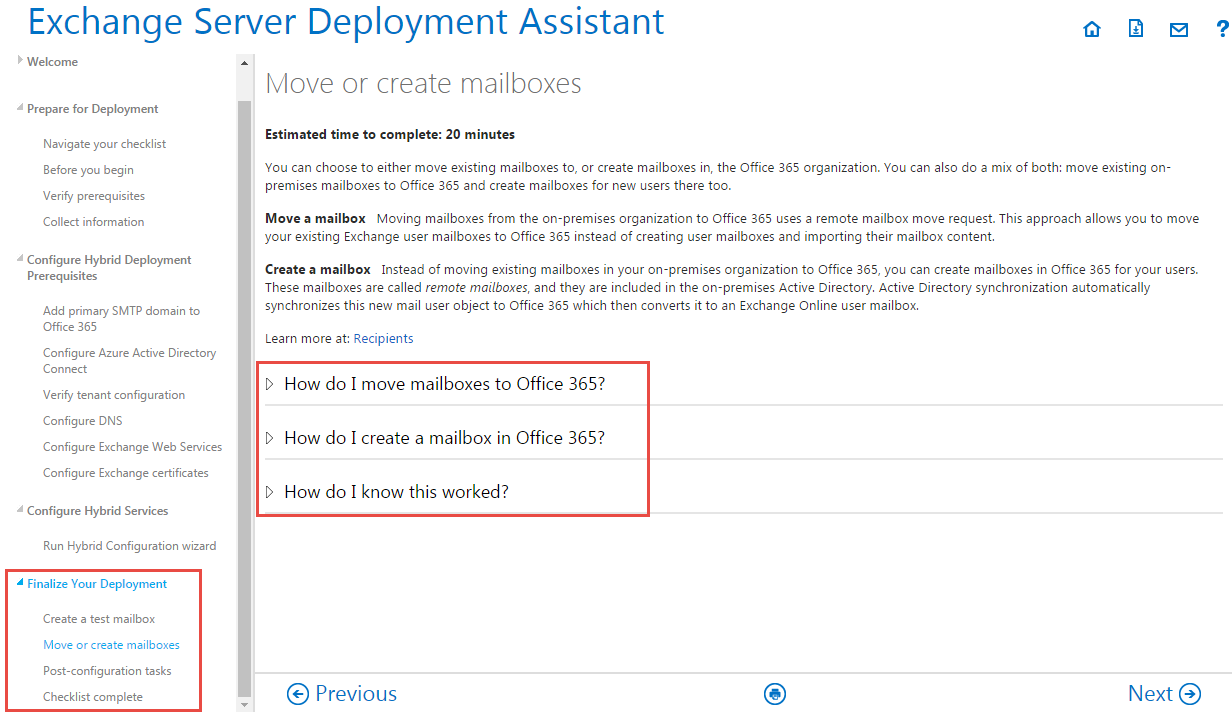
Task: Expand the triangle for moving mailboxes question
Action: (x=269, y=384)
